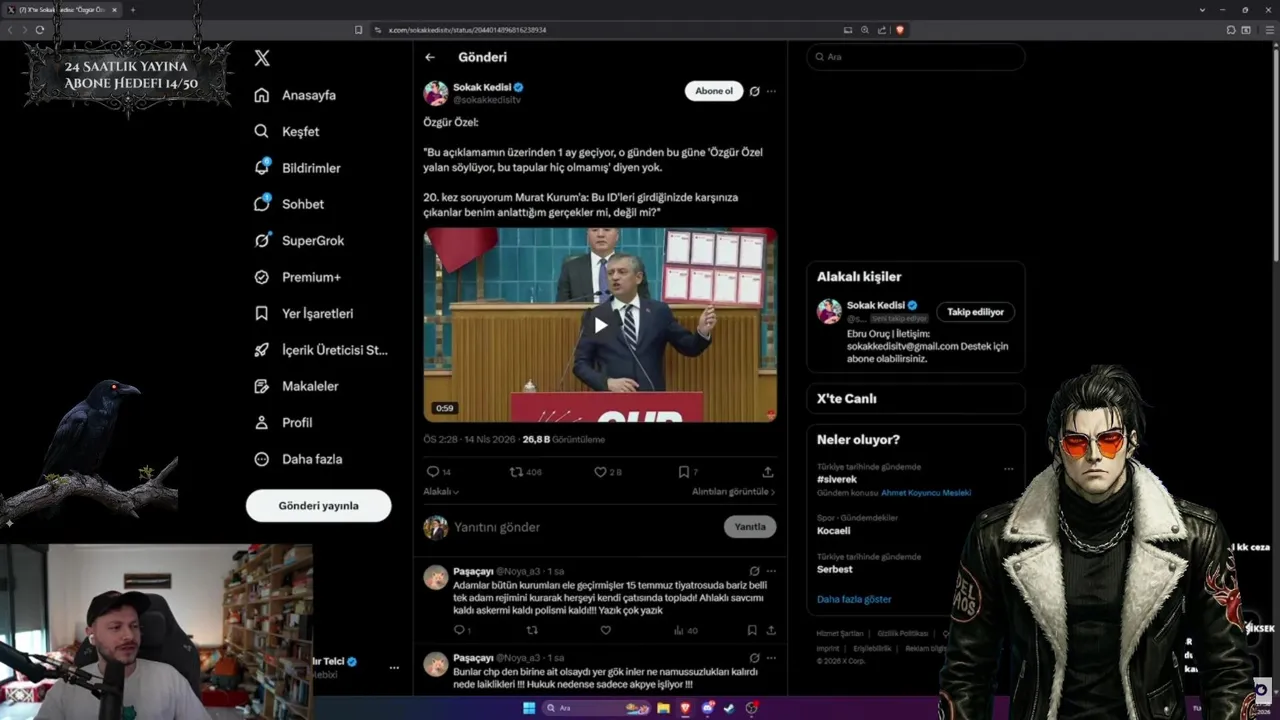The image size is (1280, 720).
Task: Click the X logo in the sidebar
Action: [262, 58]
